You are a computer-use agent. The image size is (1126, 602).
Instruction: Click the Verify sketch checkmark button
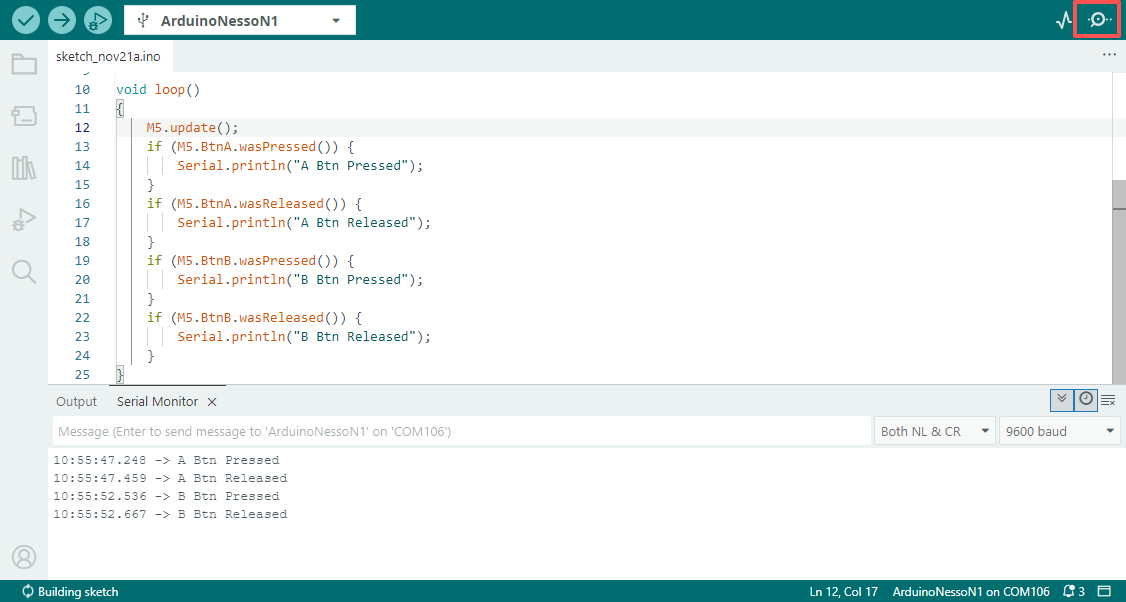(26, 20)
